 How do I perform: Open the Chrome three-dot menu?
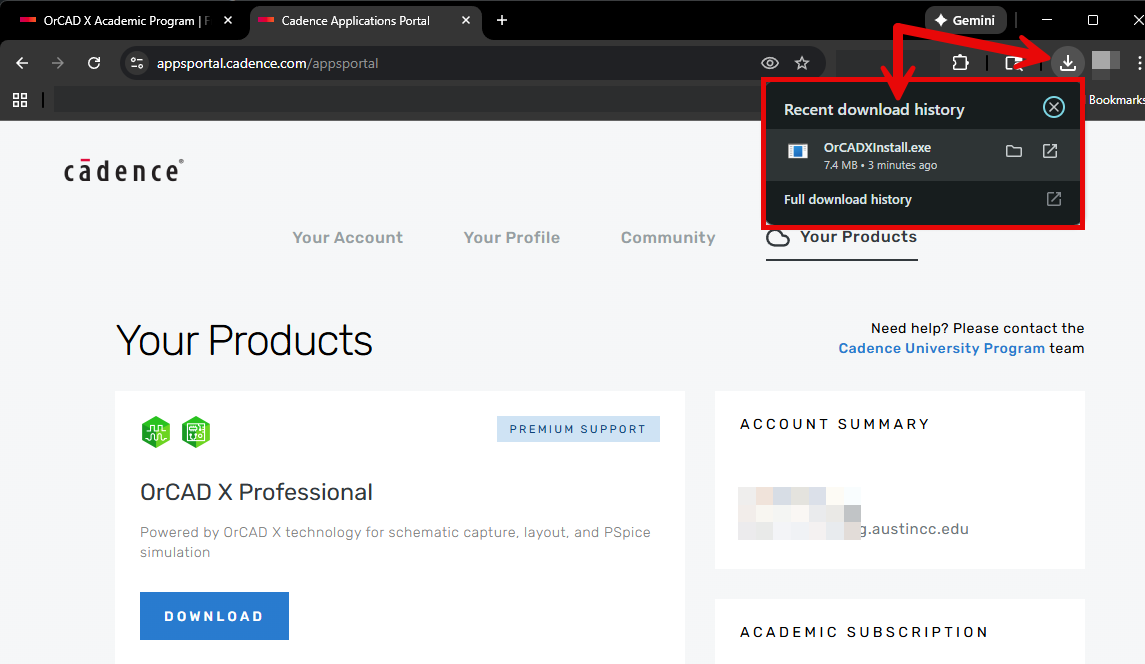1139,63
